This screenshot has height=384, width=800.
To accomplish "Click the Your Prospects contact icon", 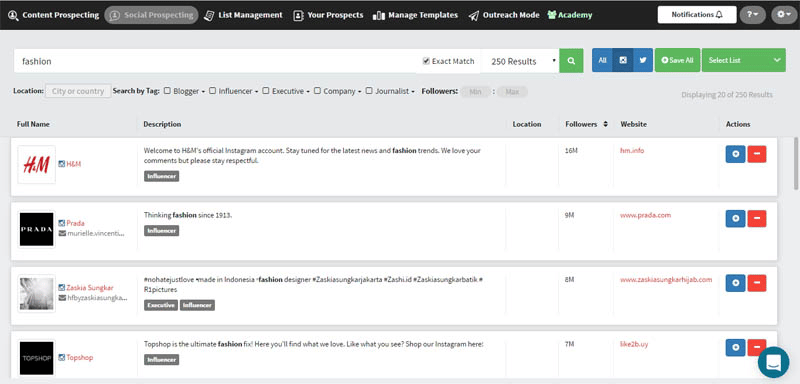I will [x=298, y=15].
